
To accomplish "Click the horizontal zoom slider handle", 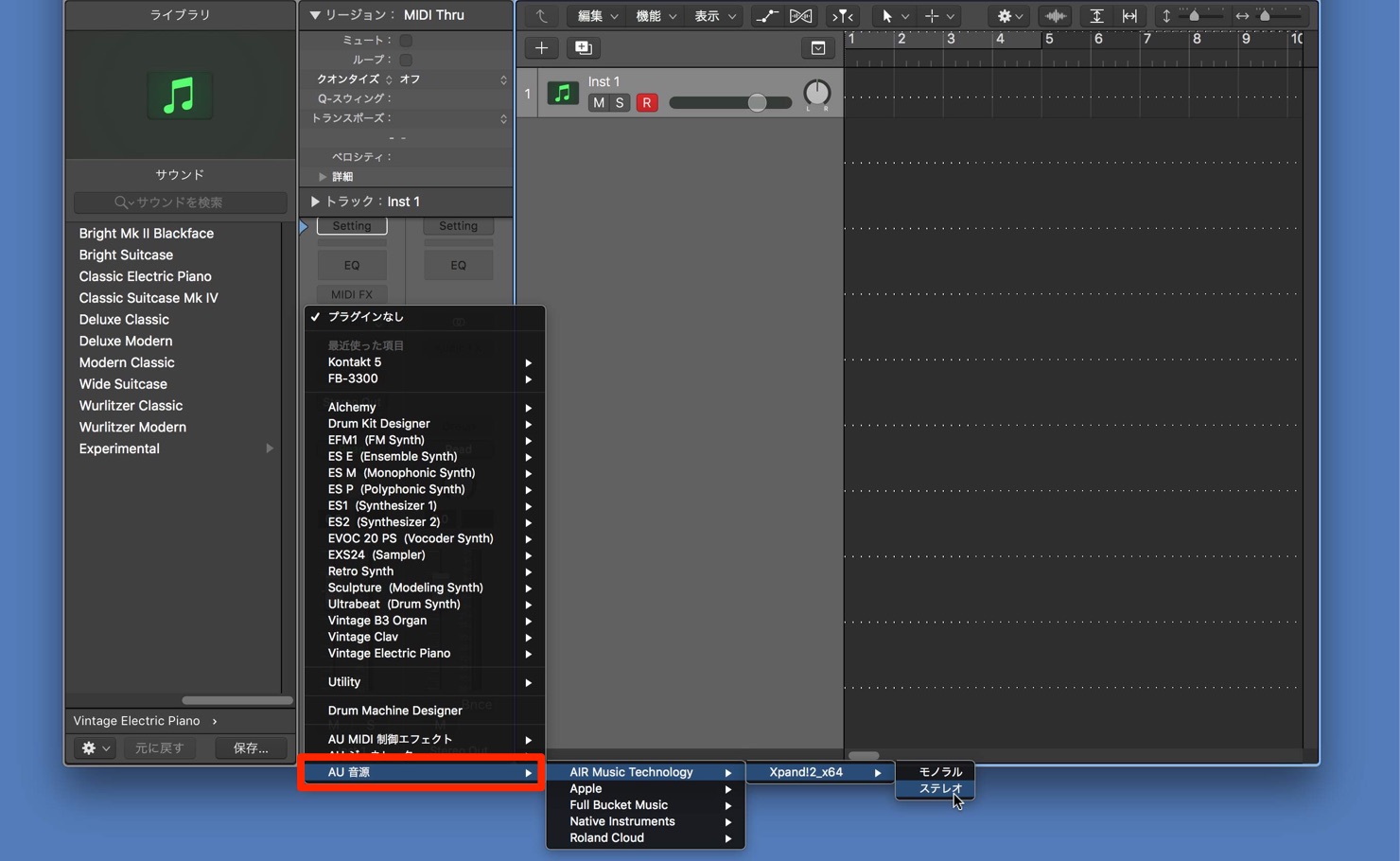I will (1265, 16).
